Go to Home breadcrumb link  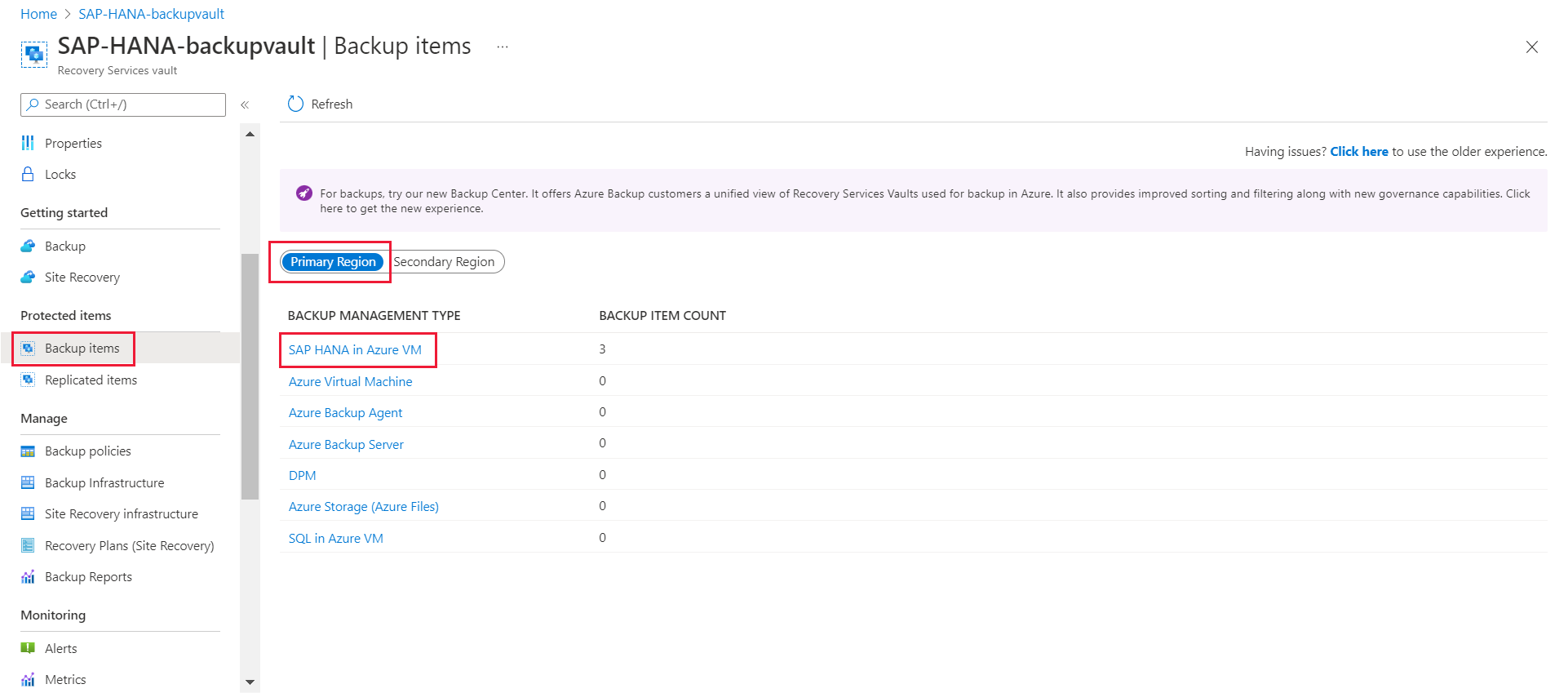(38, 14)
